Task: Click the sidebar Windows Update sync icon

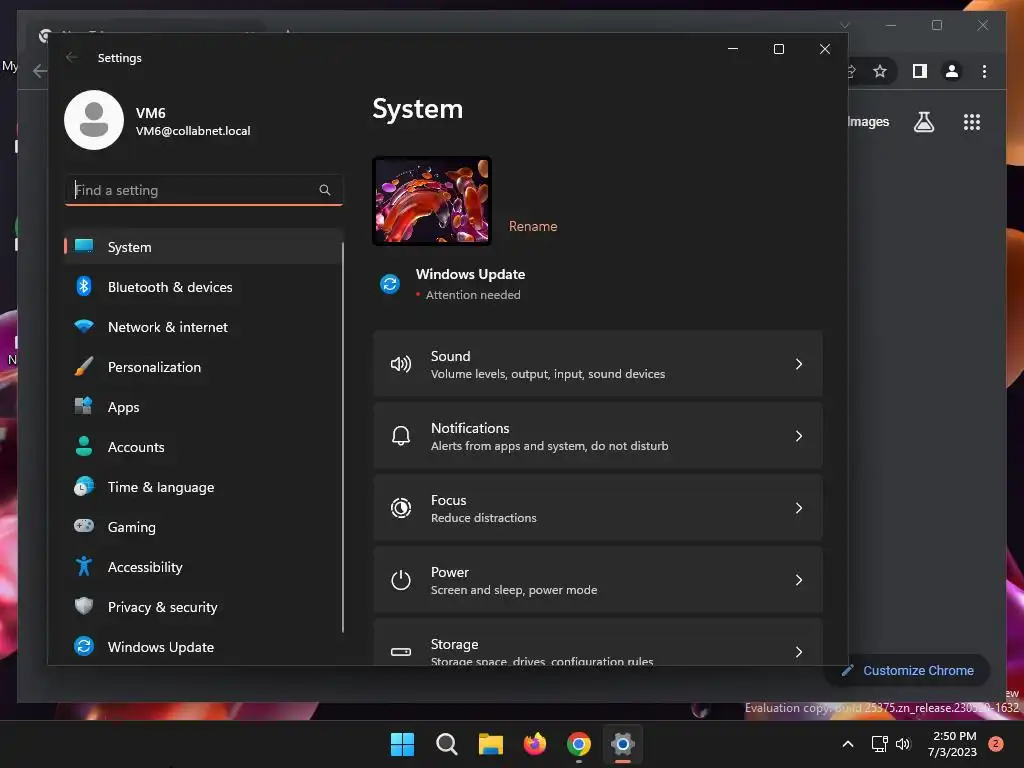Action: pos(84,646)
